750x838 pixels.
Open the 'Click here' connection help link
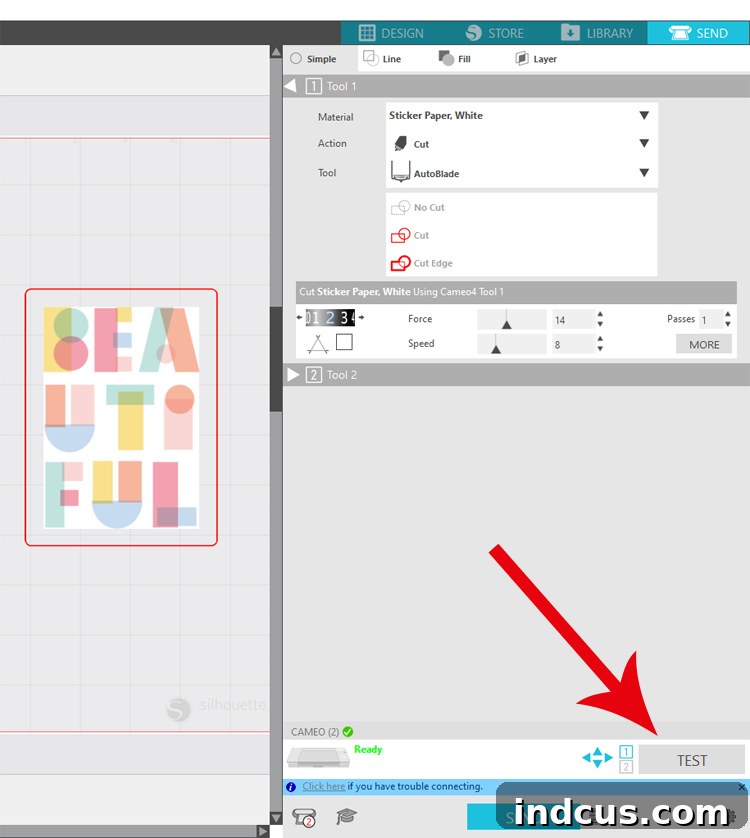pyautogui.click(x=323, y=786)
